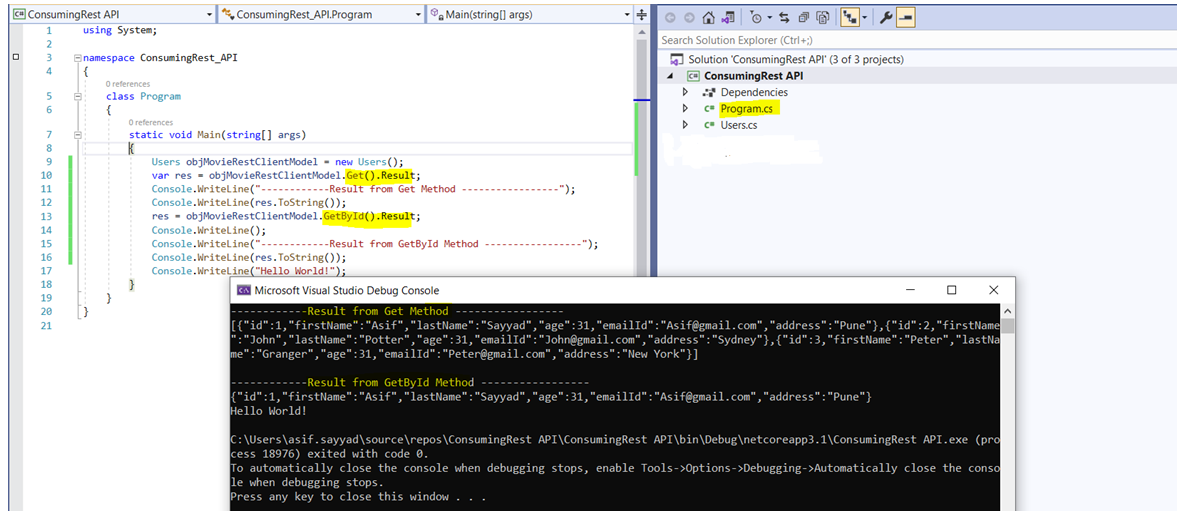Image resolution: width=1189 pixels, height=522 pixels.
Task: Click the C# file icon beside Users.cs
Action: 709,125
